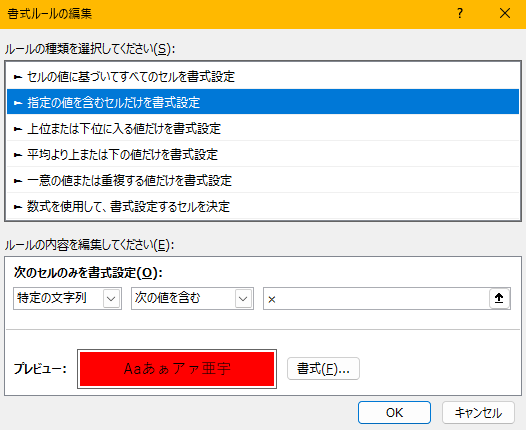Click the range collapse arrow icon
The image size is (526, 430).
tap(499, 298)
